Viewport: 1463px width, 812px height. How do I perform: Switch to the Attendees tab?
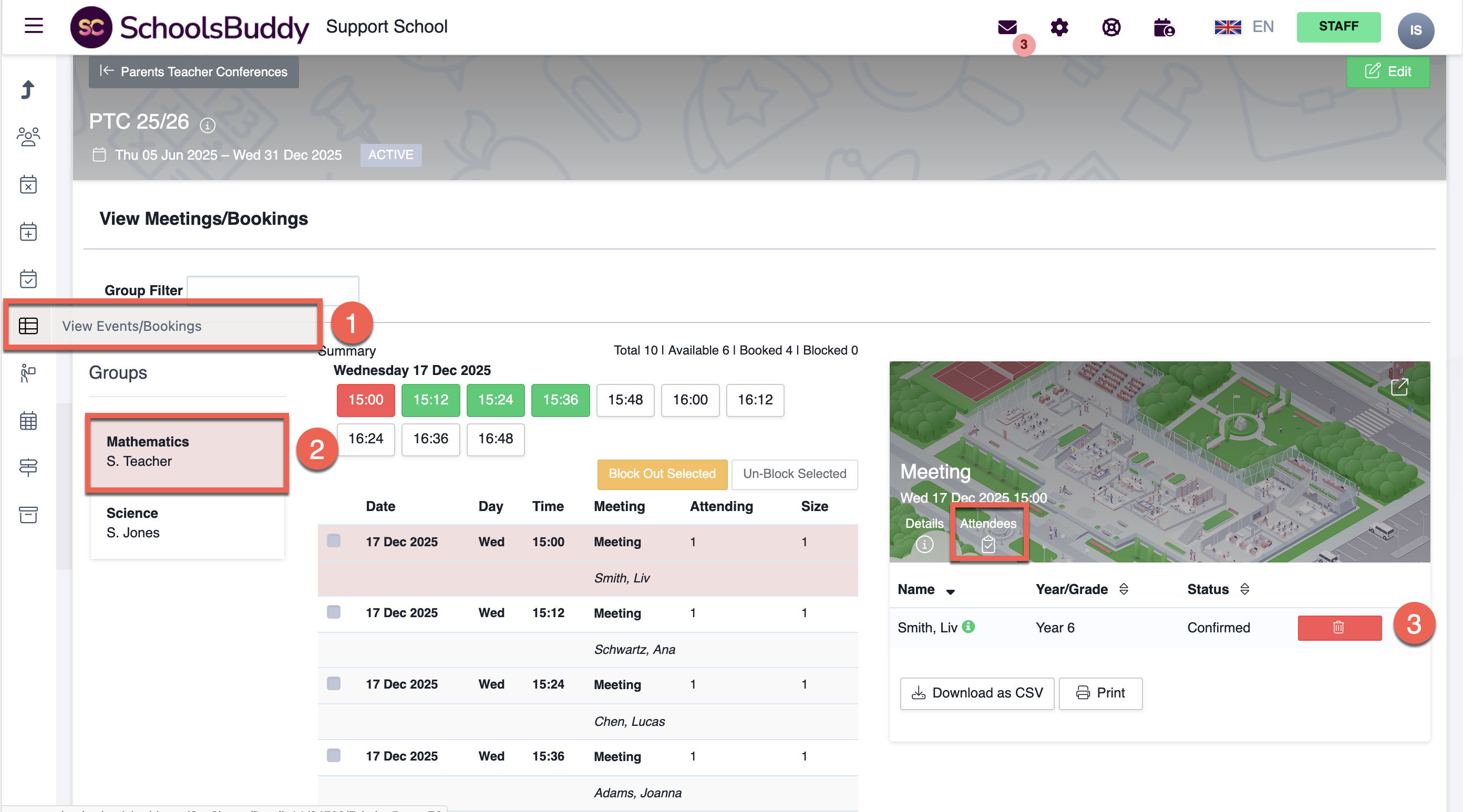tap(987, 533)
